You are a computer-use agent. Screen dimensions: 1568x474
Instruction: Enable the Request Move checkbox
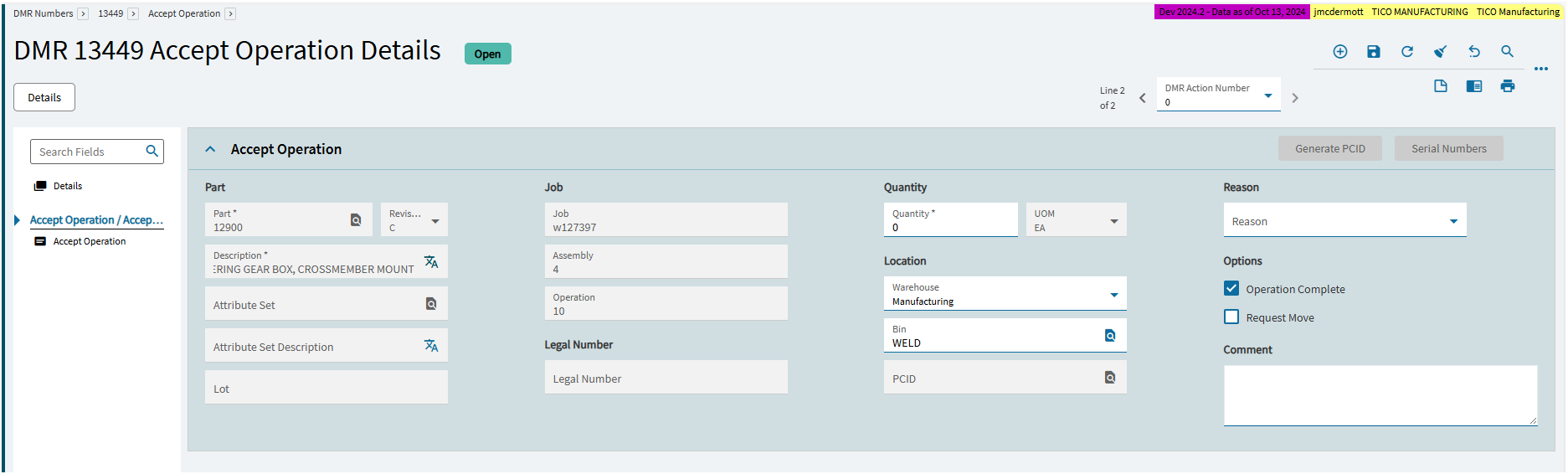[x=1231, y=317]
